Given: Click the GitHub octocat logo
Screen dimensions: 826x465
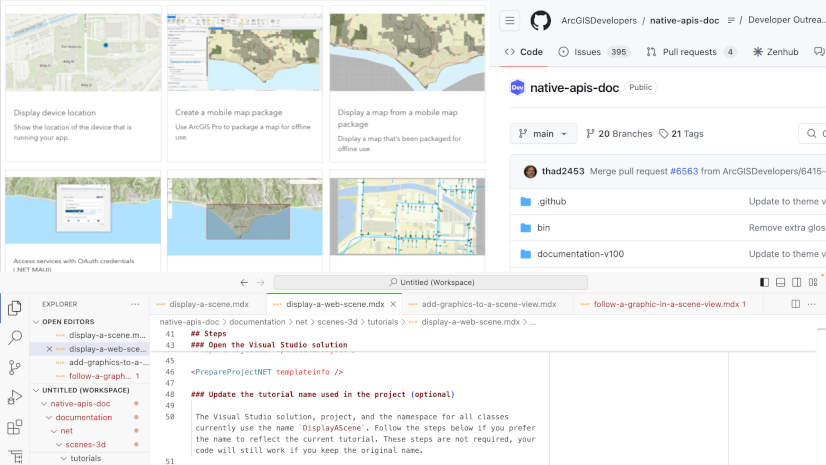Looking at the screenshot, I should pyautogui.click(x=540, y=21).
